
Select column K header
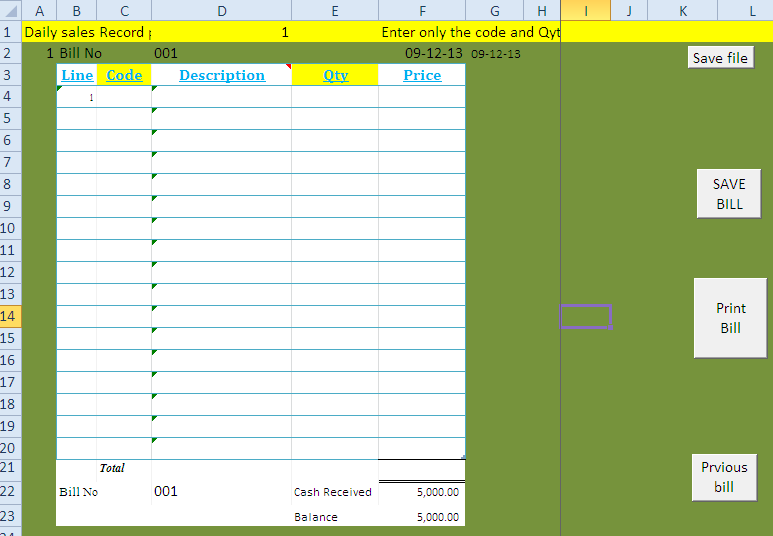coord(682,10)
